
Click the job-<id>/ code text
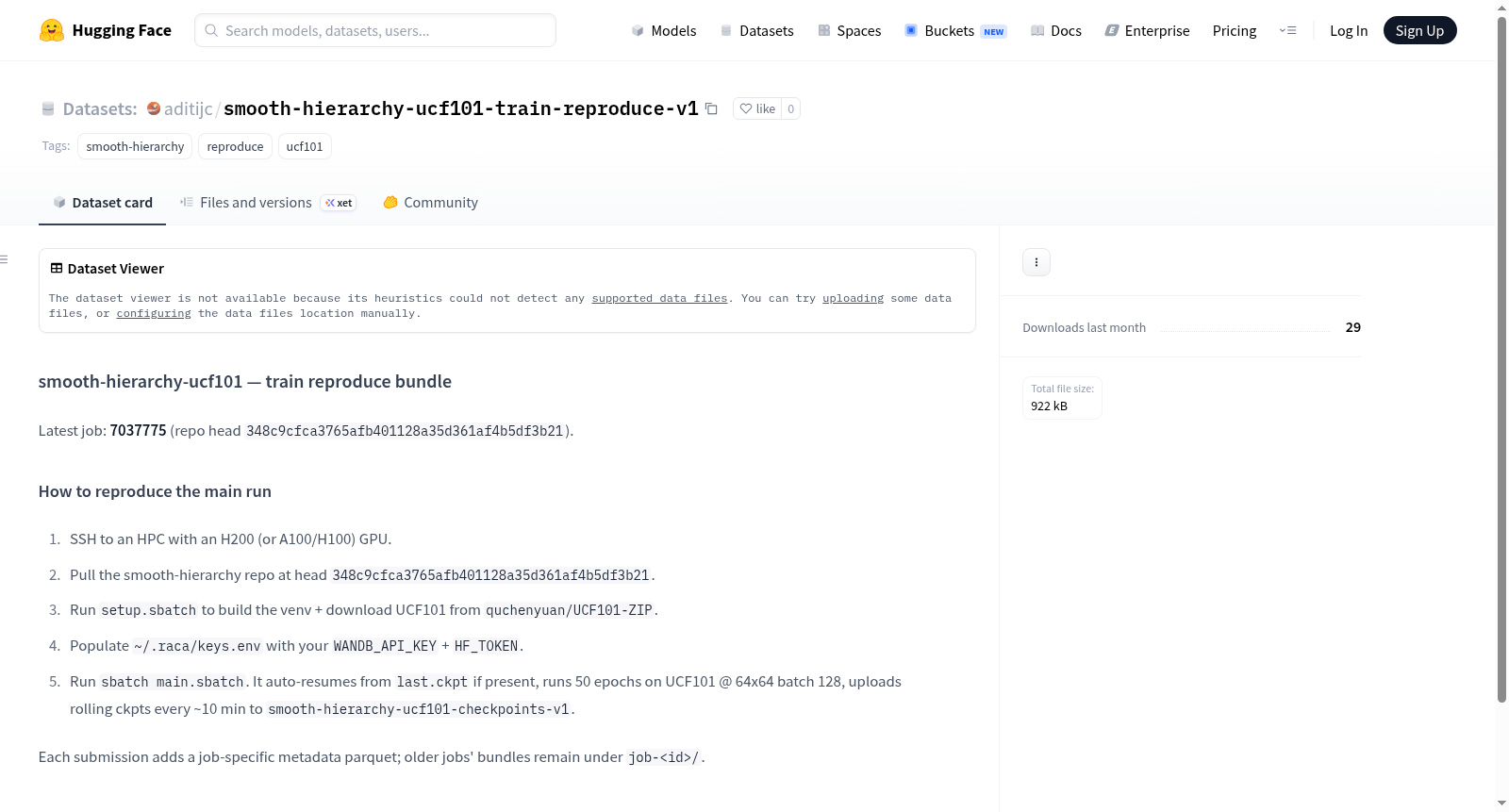point(664,757)
